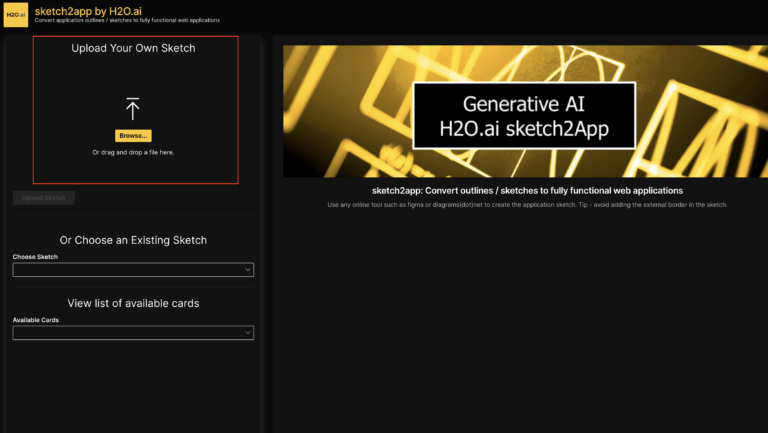Click the upload arrow icon
This screenshot has width=768, height=433.
point(133,109)
